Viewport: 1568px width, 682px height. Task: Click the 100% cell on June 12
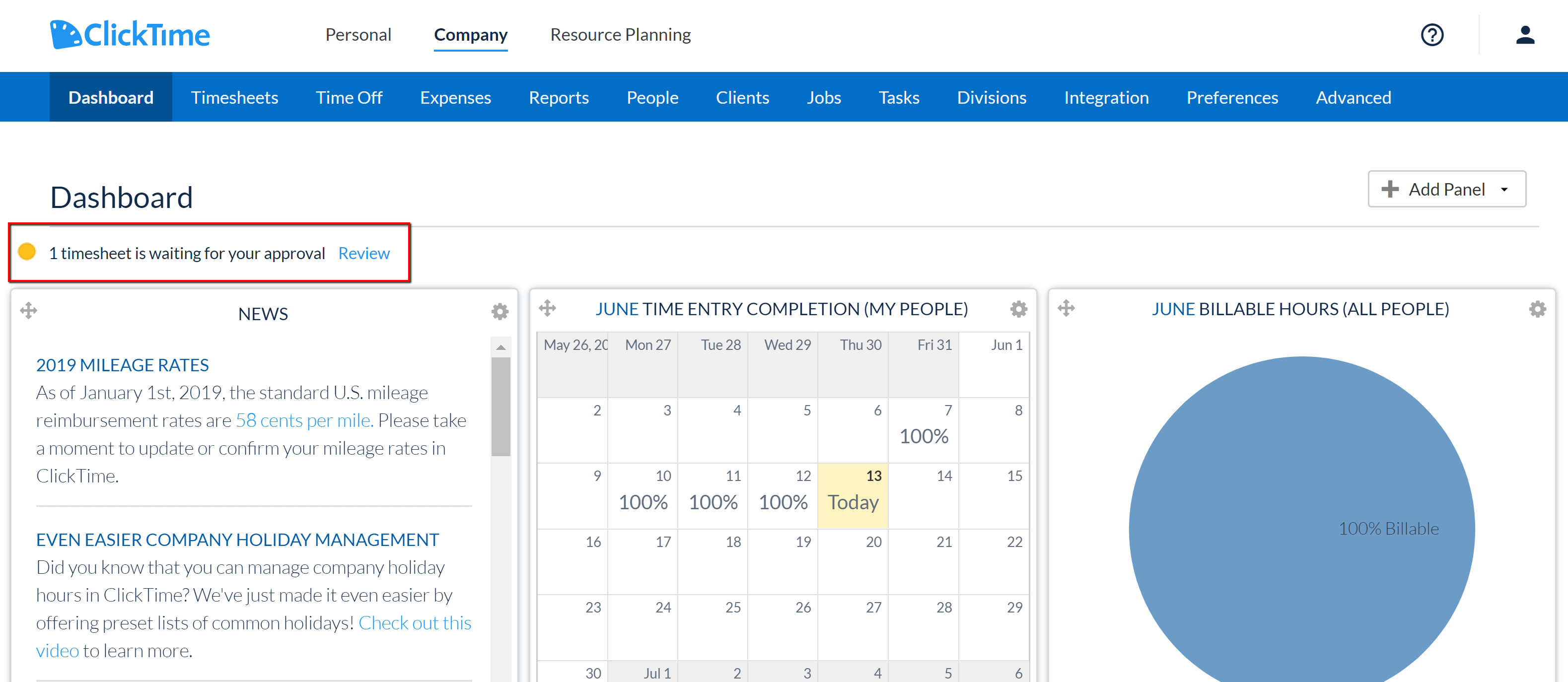click(x=783, y=496)
